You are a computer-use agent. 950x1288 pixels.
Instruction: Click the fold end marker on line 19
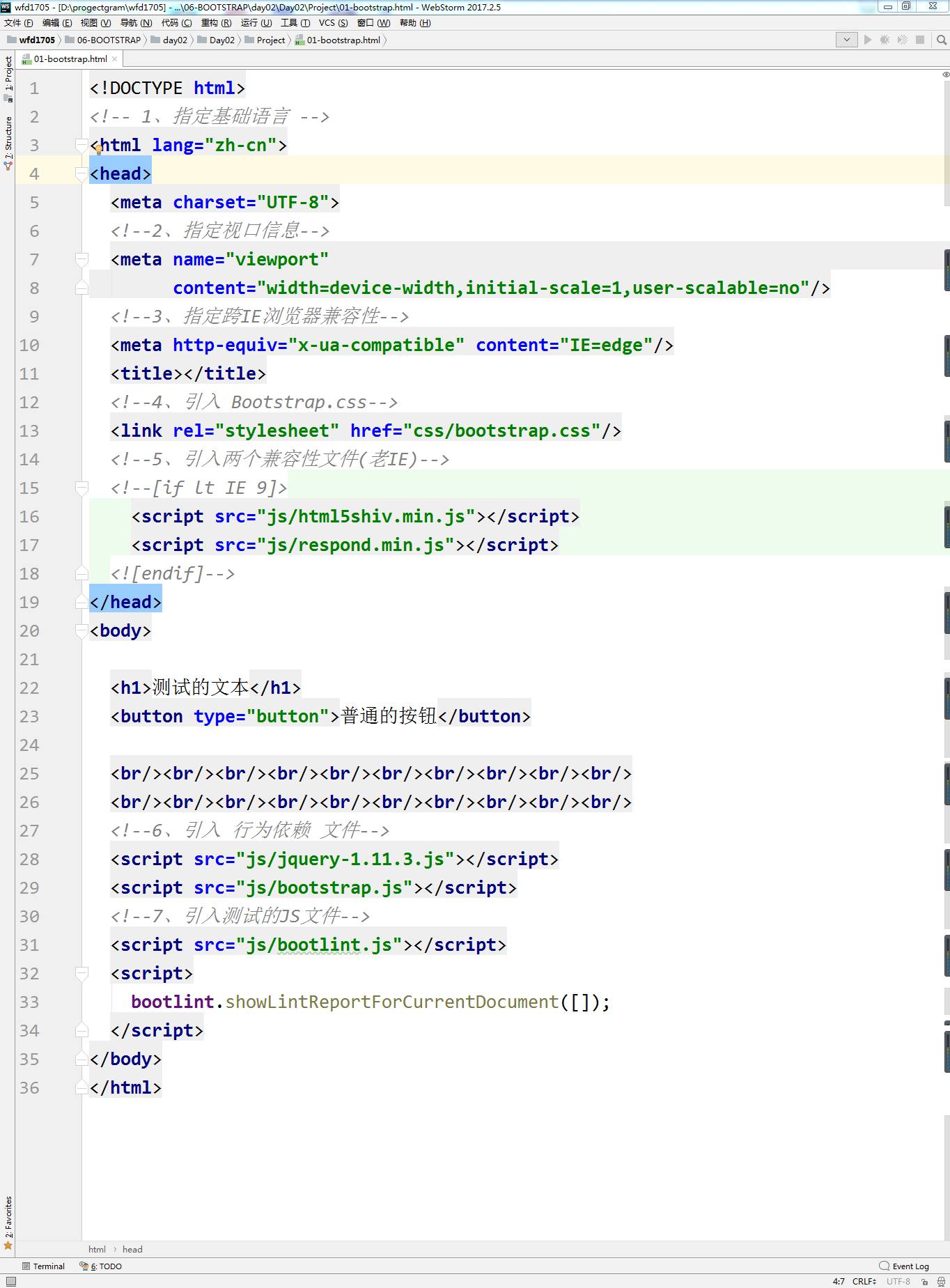click(81, 602)
